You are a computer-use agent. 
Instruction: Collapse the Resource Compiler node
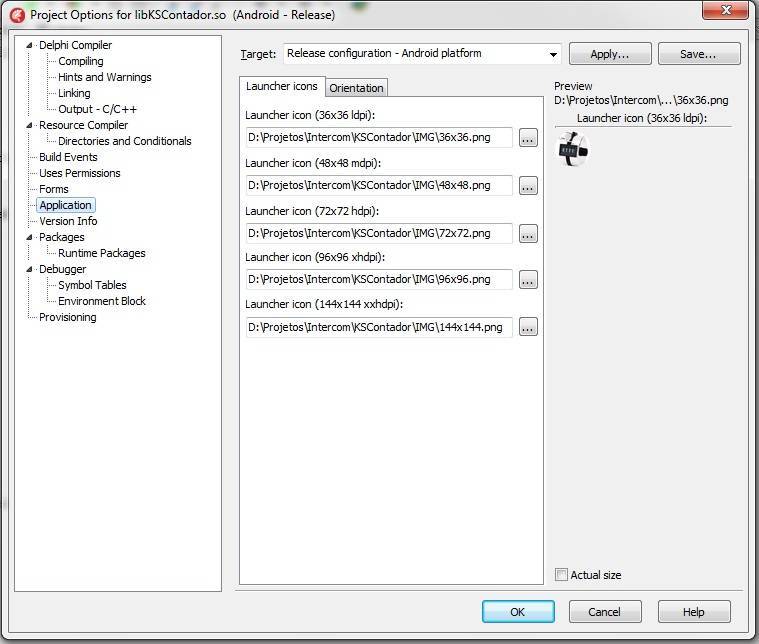(x=31, y=125)
